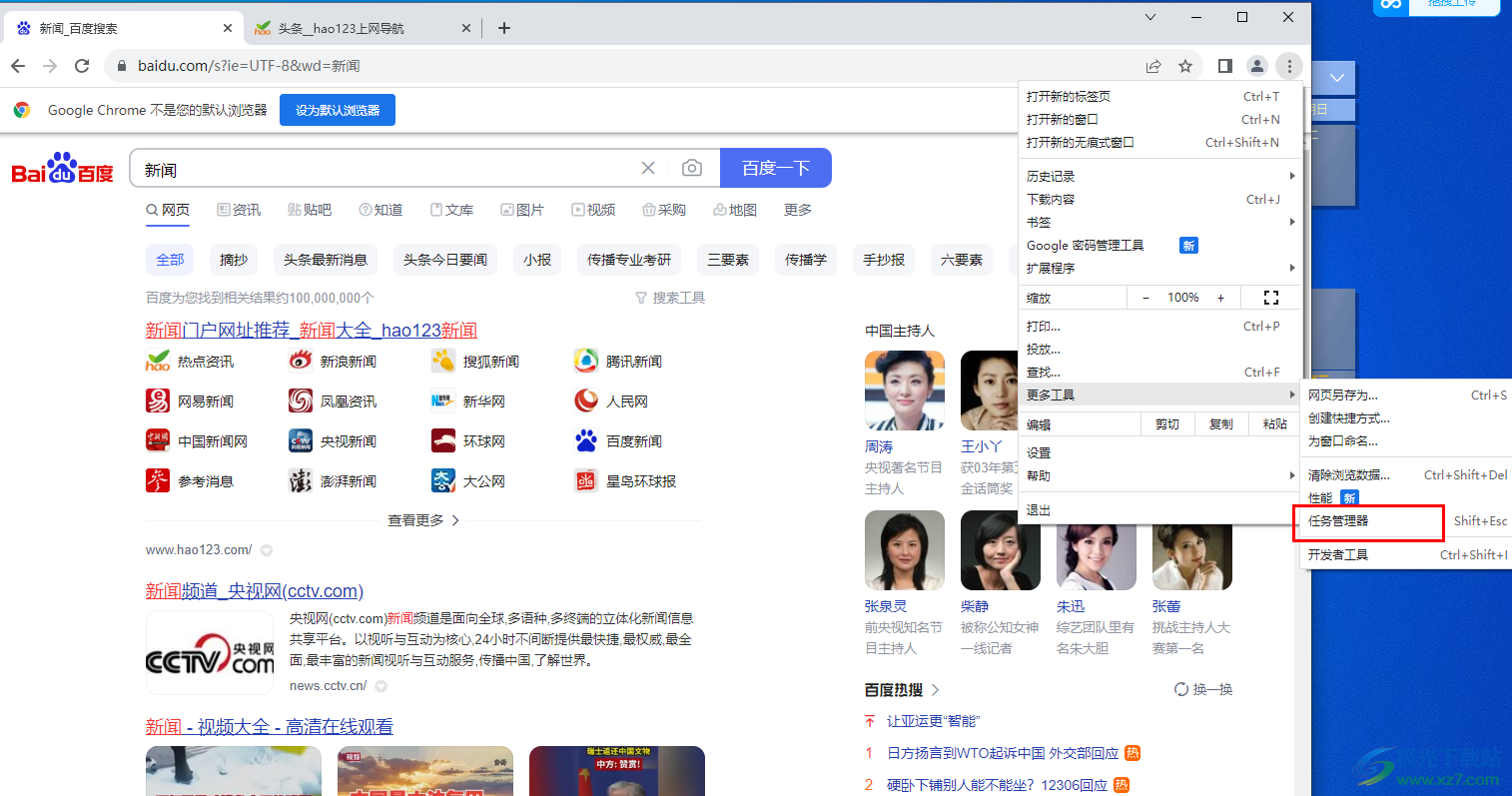The width and height of the screenshot is (1512, 796).
Task: Click the address bar URL
Action: (249, 66)
